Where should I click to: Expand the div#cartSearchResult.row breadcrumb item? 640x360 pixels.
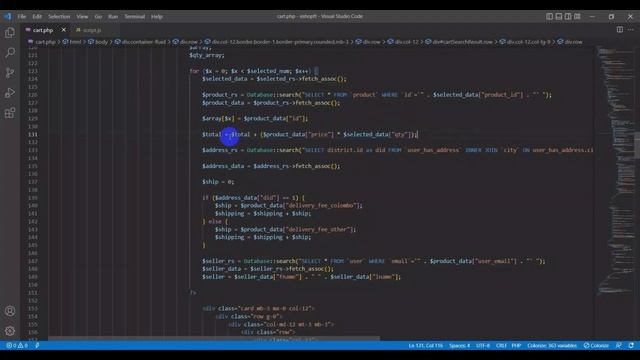(x=459, y=42)
